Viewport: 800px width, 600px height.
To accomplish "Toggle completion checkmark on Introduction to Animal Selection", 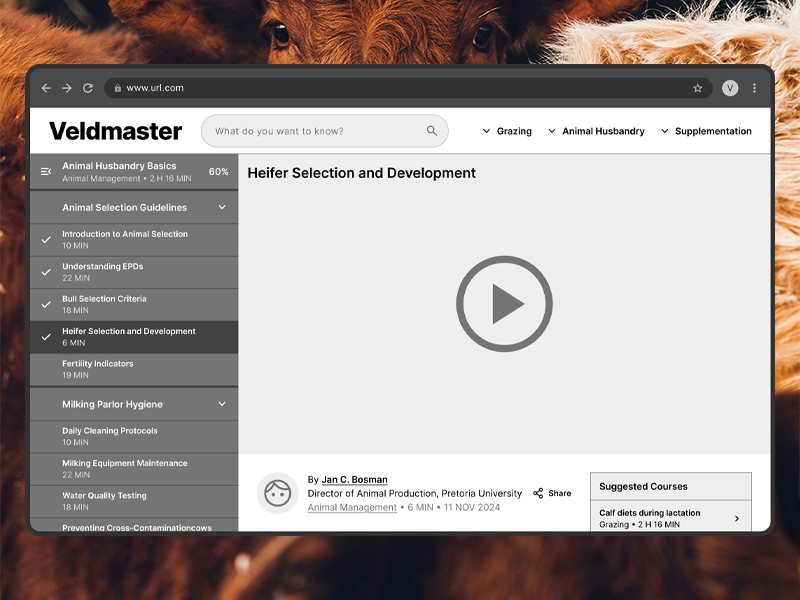I will coord(46,239).
